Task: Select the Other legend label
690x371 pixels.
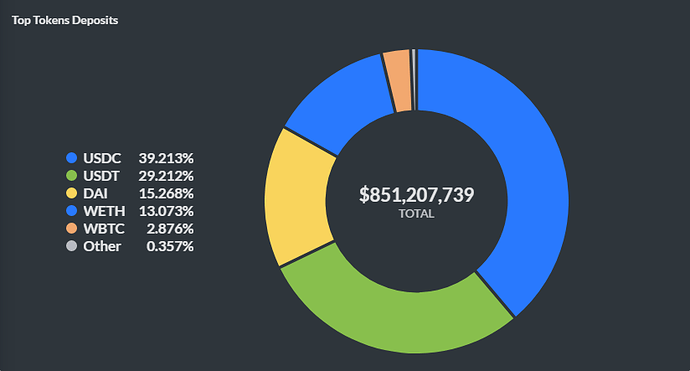Action: pyautogui.click(x=102, y=246)
